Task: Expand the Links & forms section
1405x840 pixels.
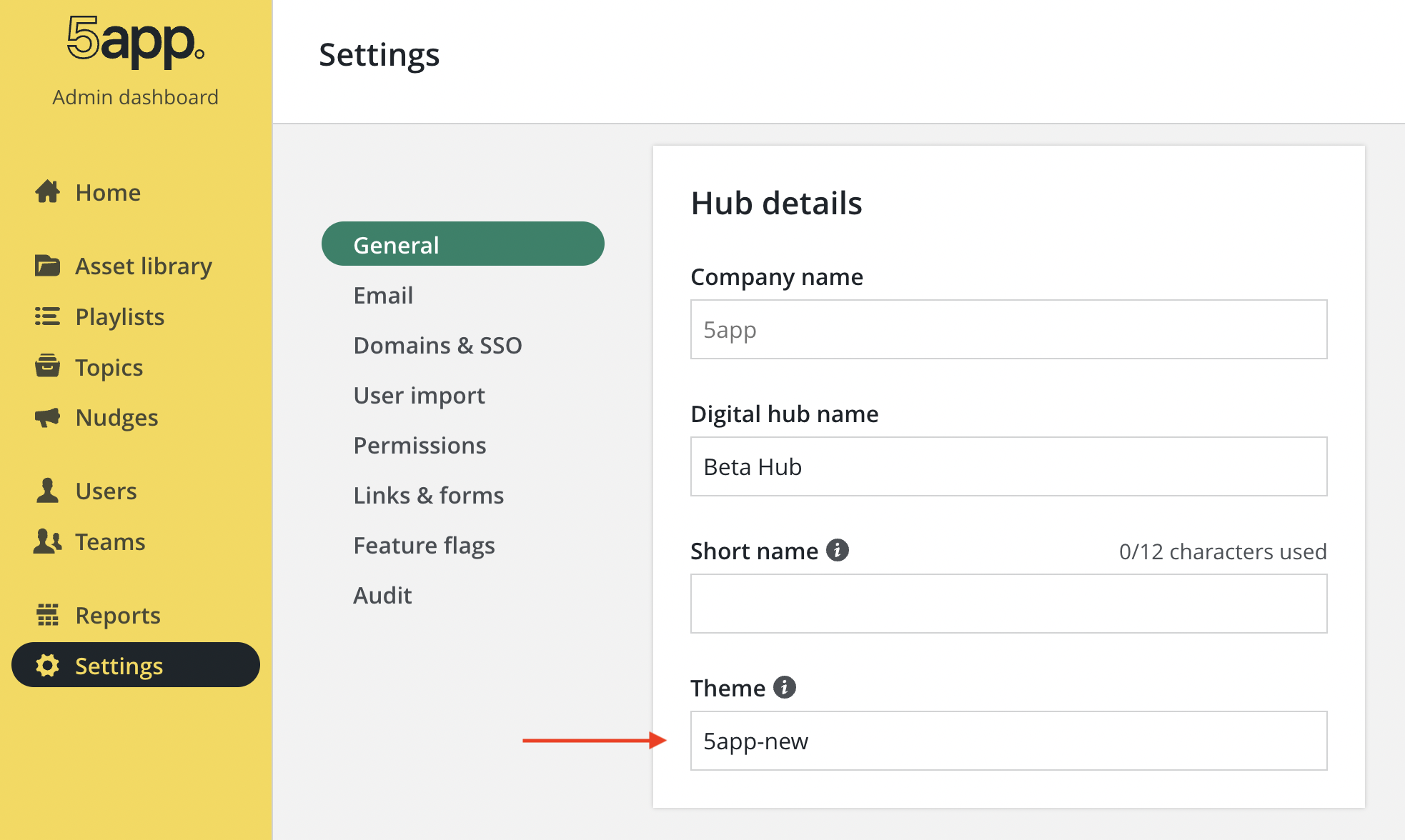Action: click(x=430, y=494)
